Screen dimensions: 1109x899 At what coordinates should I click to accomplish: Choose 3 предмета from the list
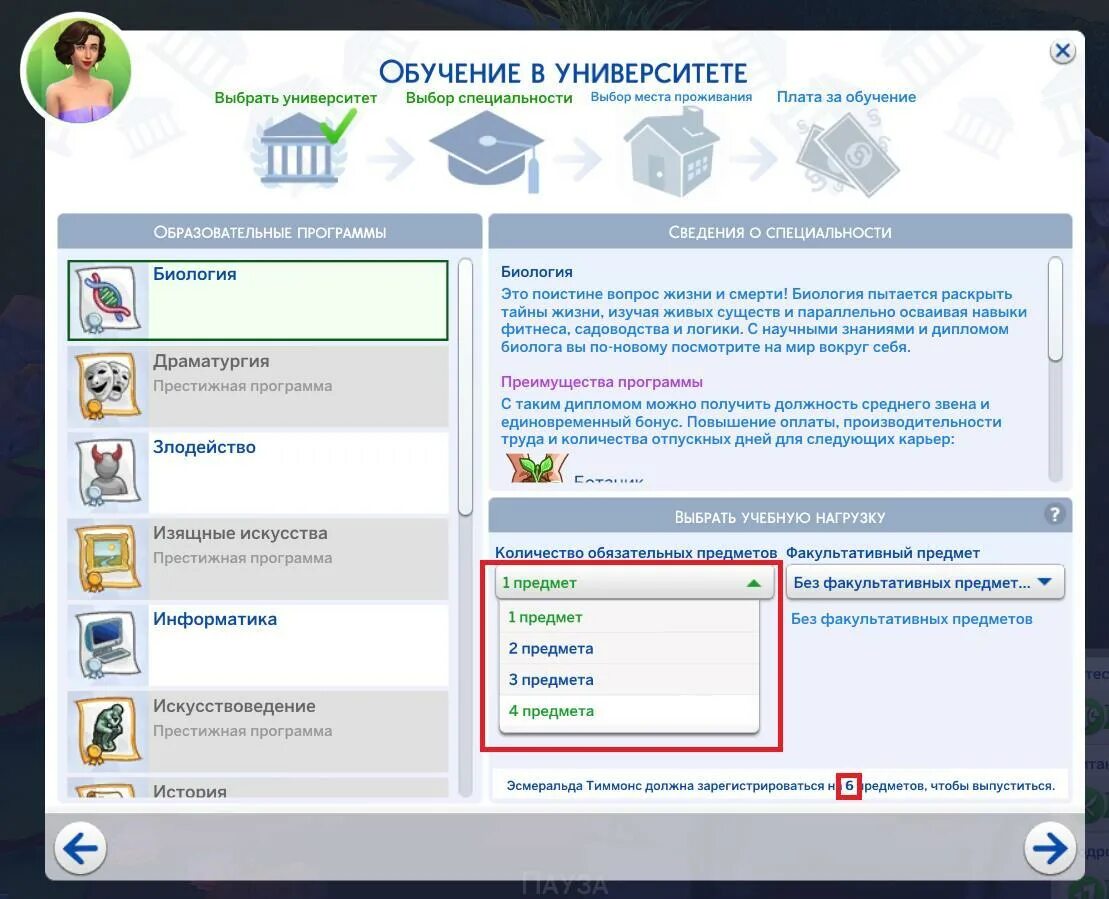tap(629, 680)
